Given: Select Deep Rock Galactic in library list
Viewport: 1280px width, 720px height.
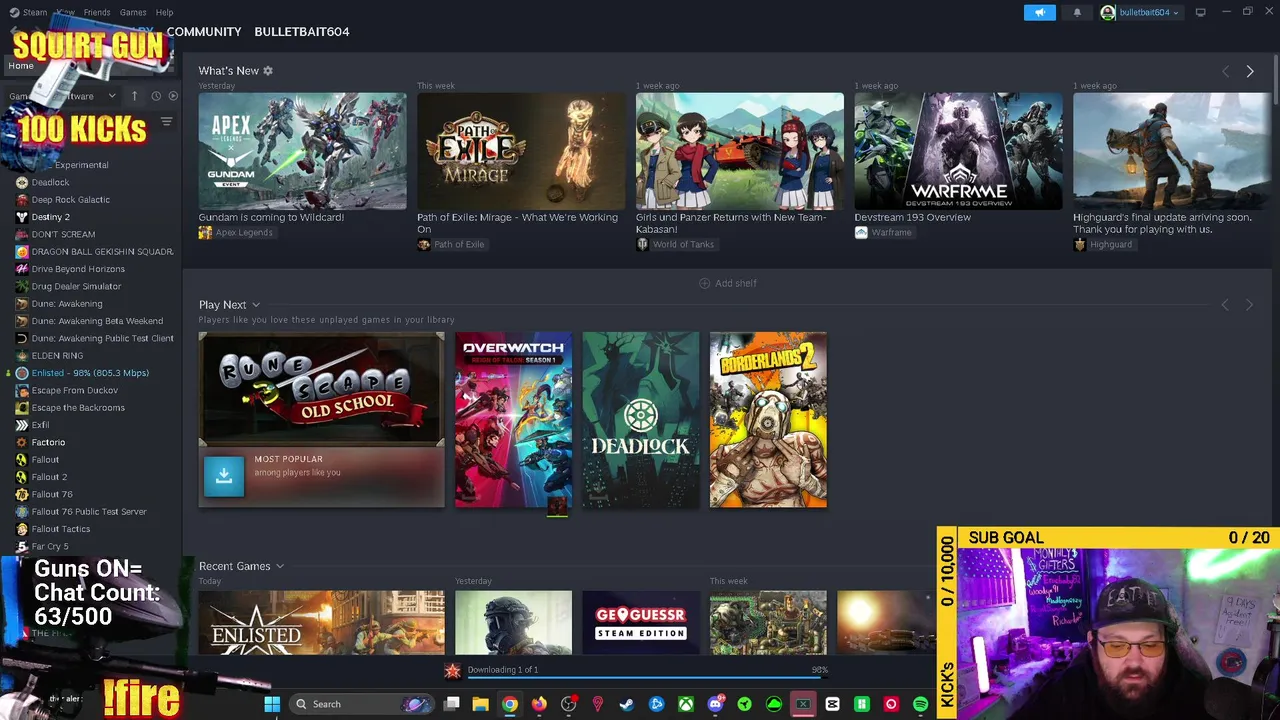Looking at the screenshot, I should point(70,200).
